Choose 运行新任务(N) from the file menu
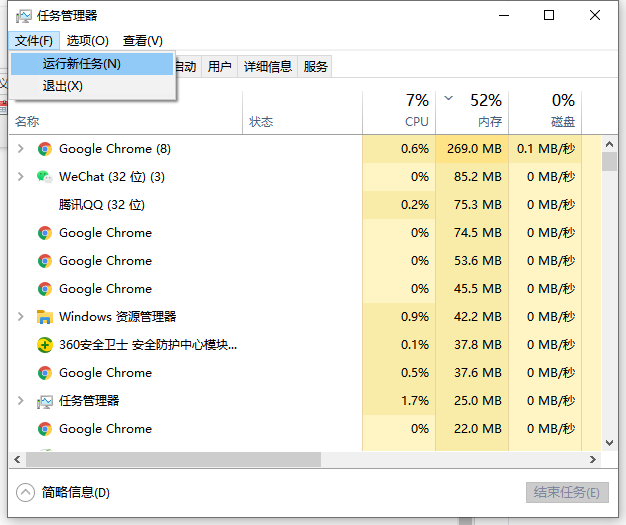626x525 pixels. coord(82,64)
